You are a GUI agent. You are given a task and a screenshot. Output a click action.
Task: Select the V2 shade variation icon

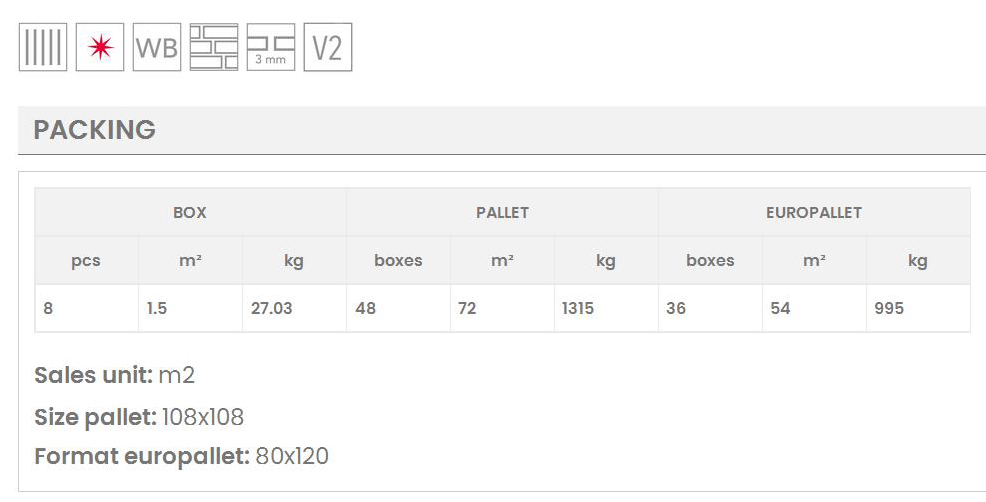coord(328,48)
